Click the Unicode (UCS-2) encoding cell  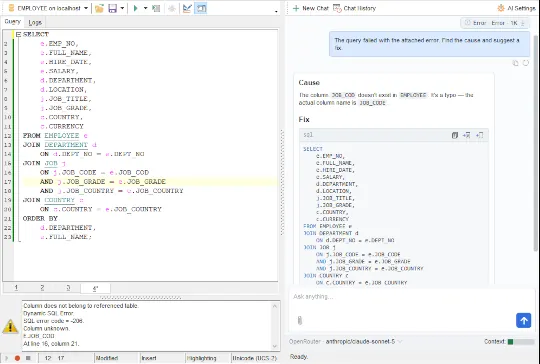(255, 358)
